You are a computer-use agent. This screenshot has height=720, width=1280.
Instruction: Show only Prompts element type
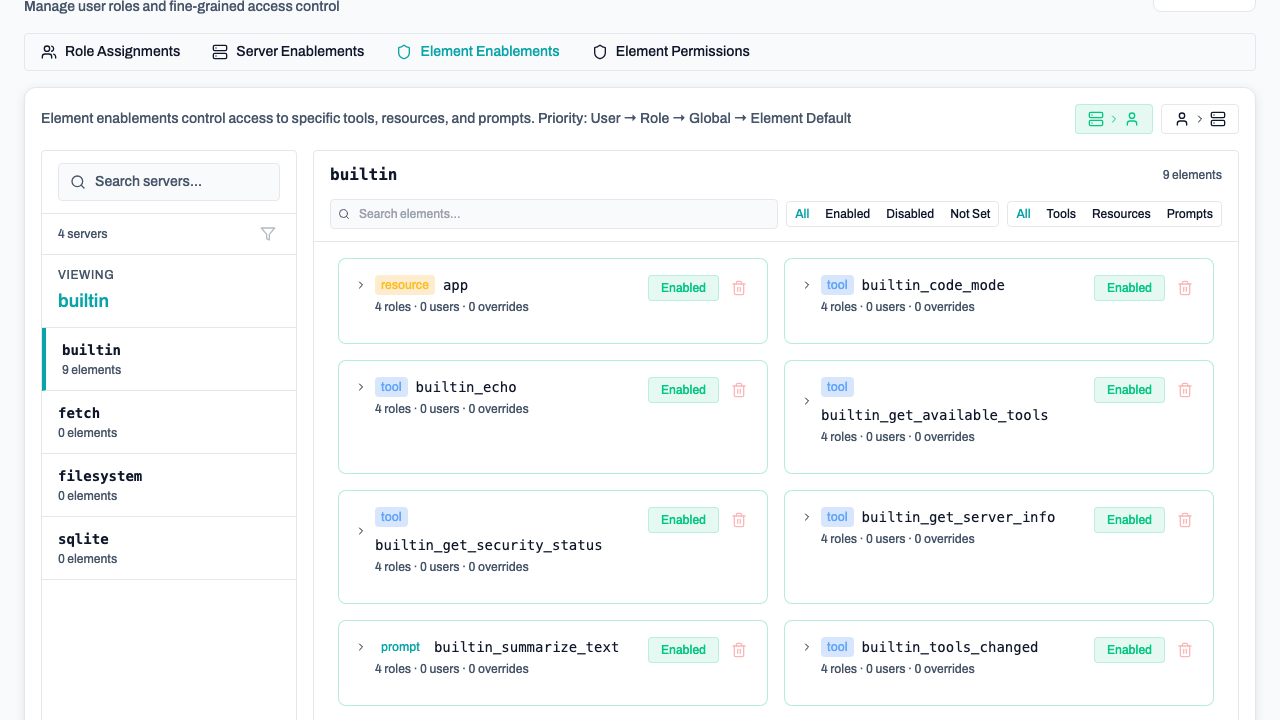point(1189,214)
